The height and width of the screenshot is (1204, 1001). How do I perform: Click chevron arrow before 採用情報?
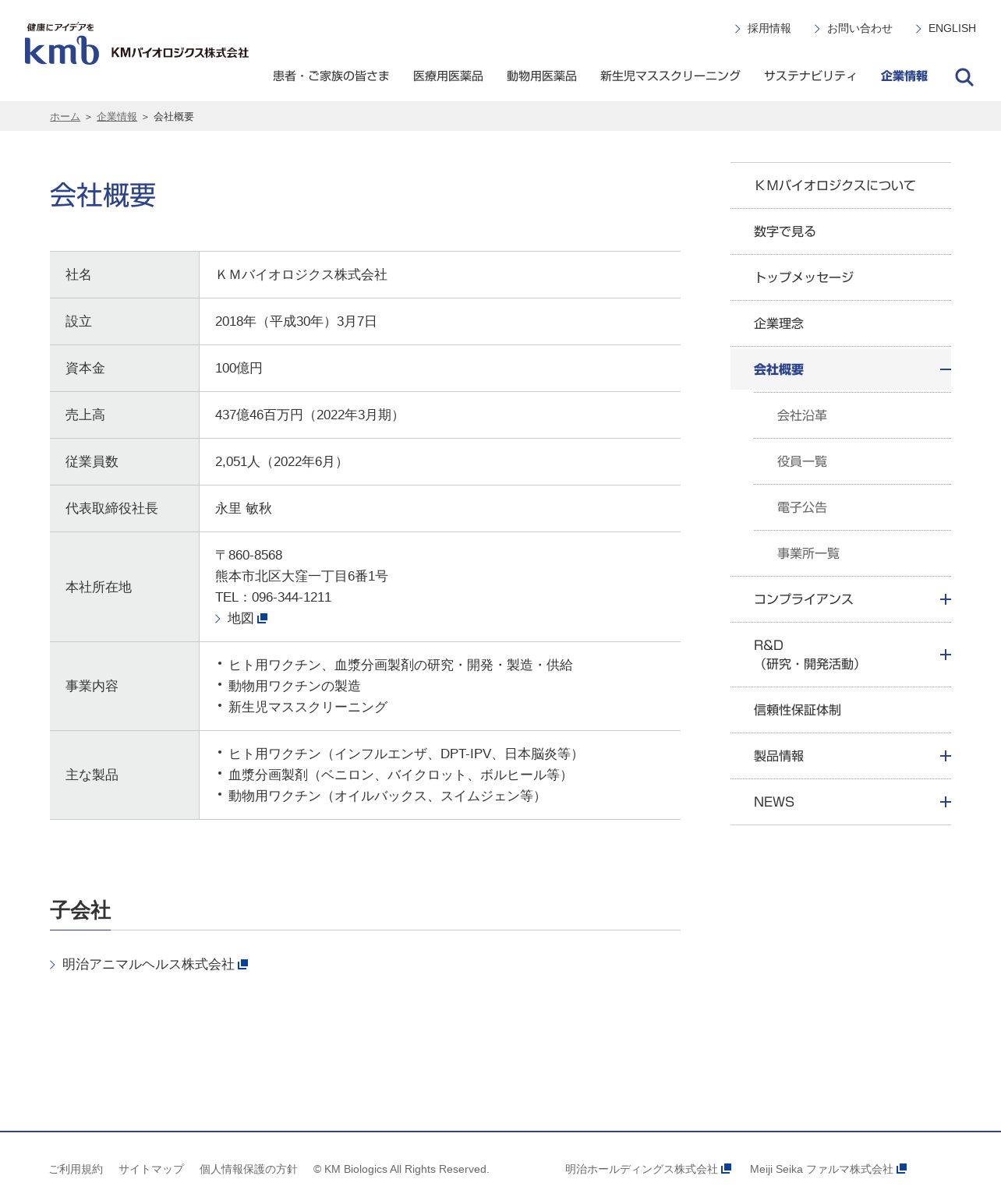tap(737, 29)
